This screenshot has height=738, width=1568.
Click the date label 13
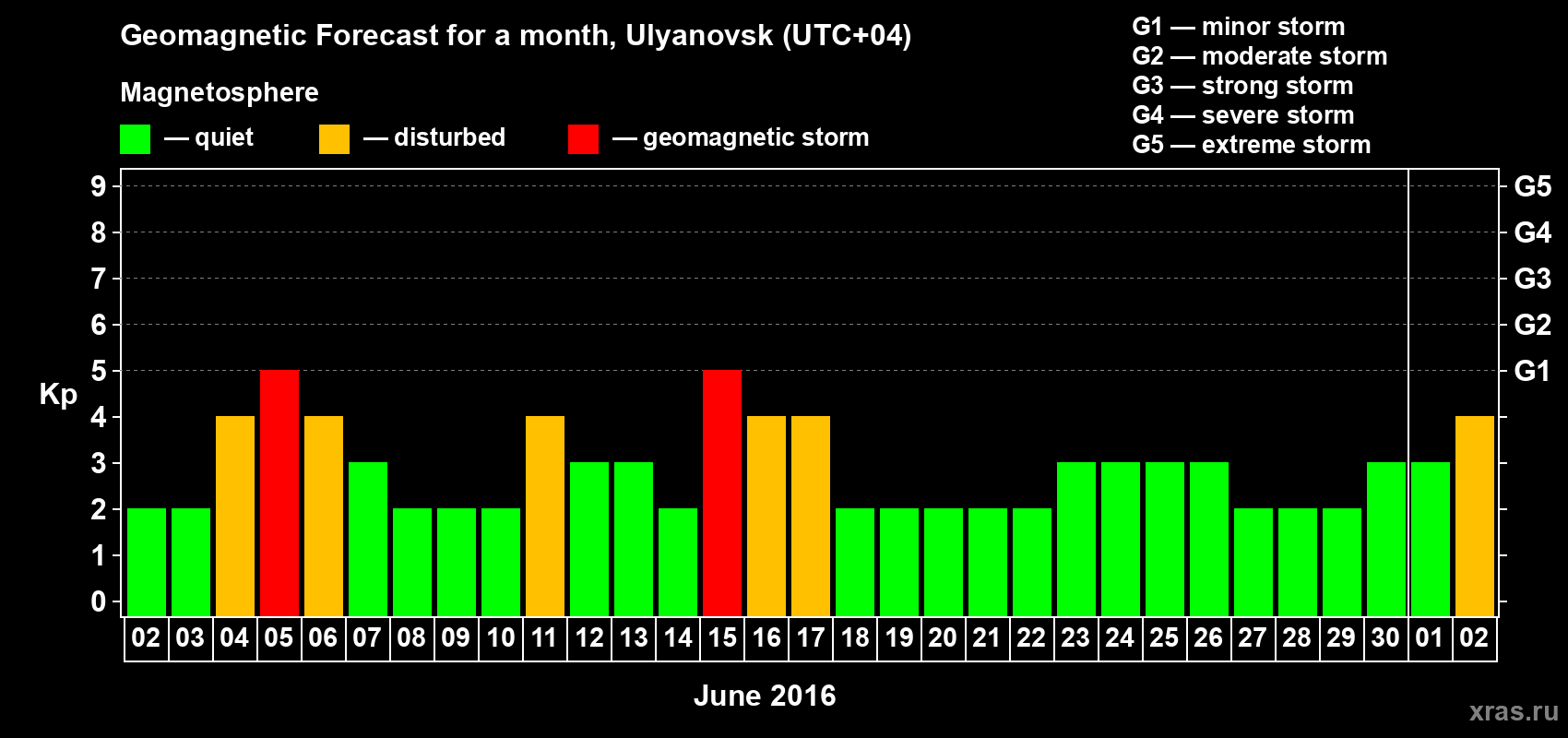click(x=633, y=638)
